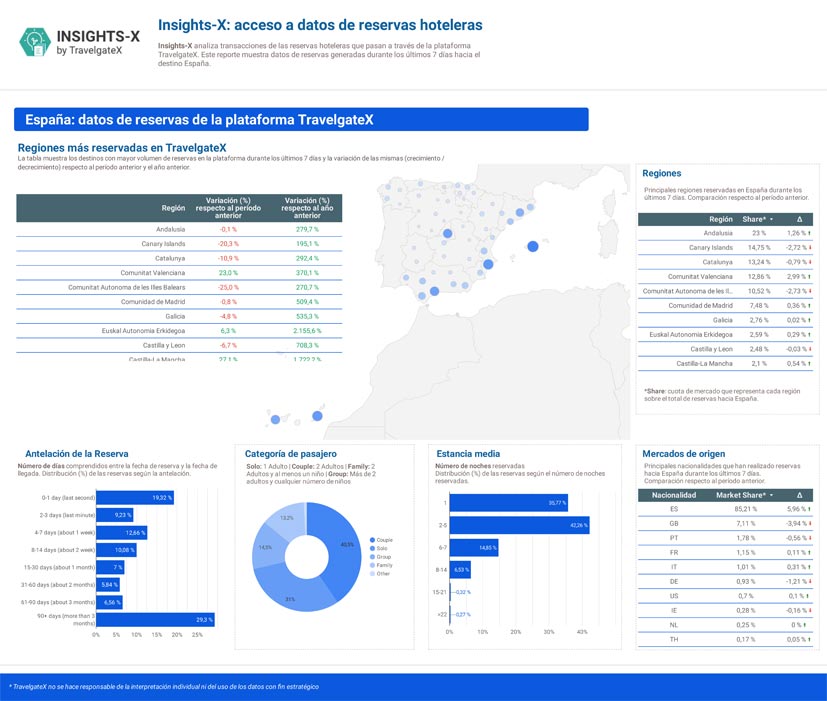Image resolution: width=827 pixels, height=701 pixels.
Task: Toggle the Solo legend entry
Action: tap(379, 549)
